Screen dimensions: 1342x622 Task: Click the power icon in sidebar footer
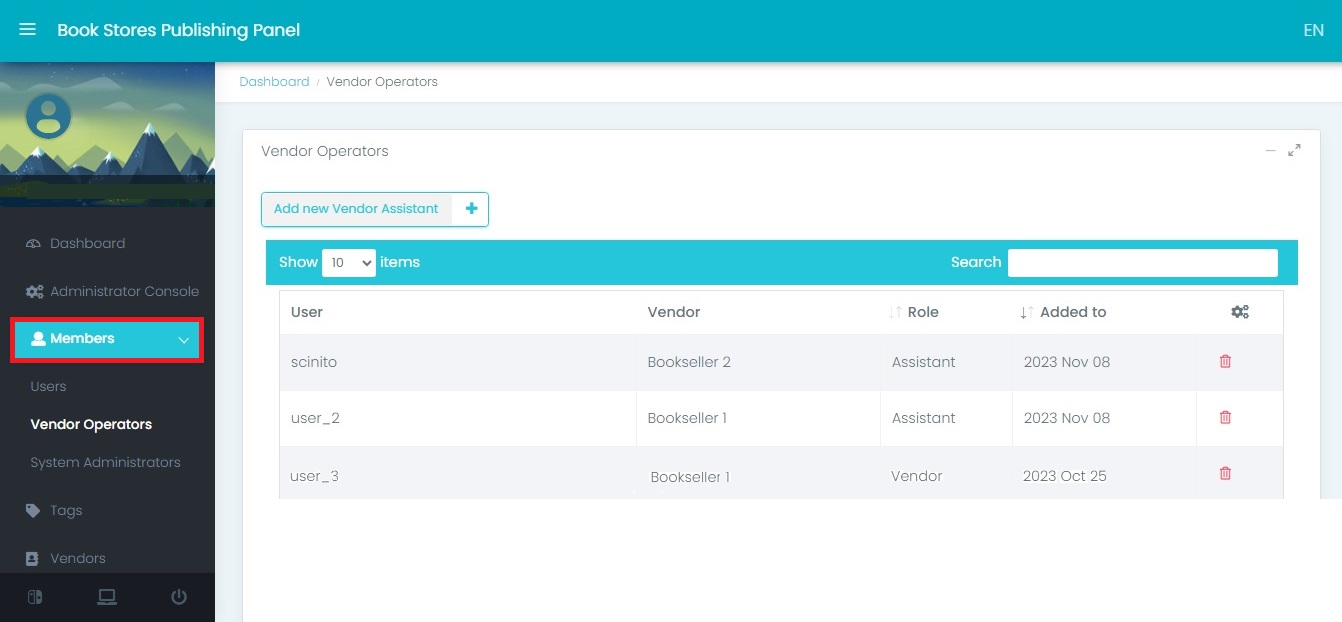click(179, 597)
